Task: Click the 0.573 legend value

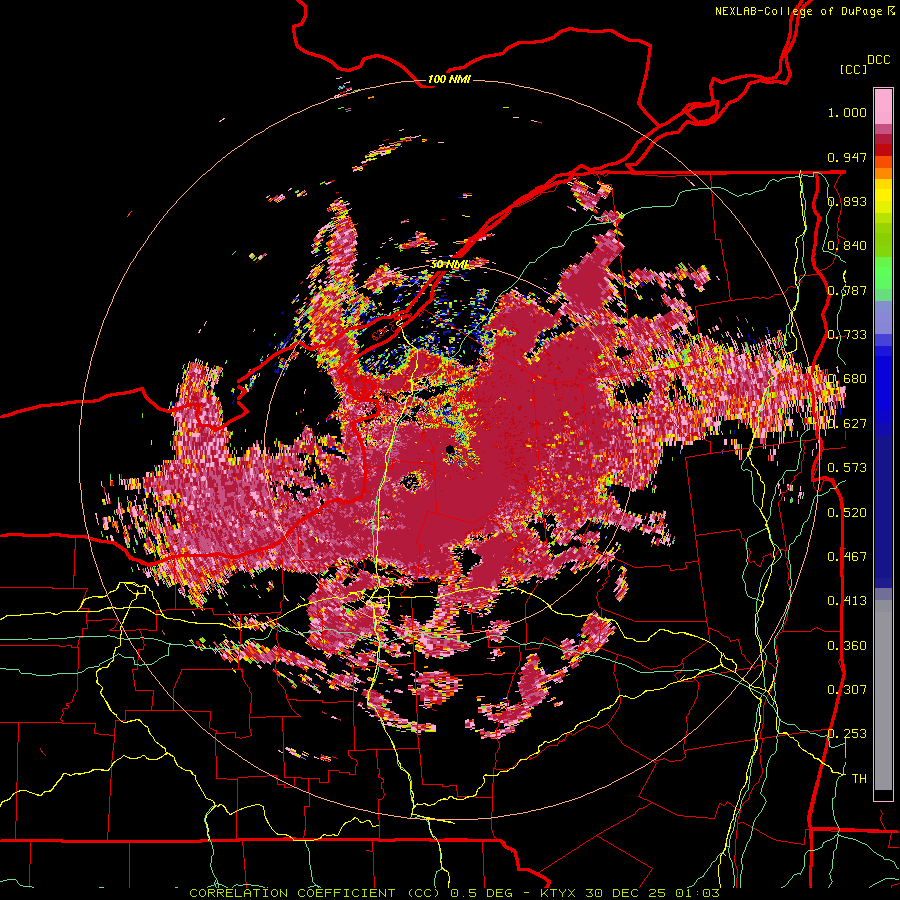Action: click(x=847, y=468)
